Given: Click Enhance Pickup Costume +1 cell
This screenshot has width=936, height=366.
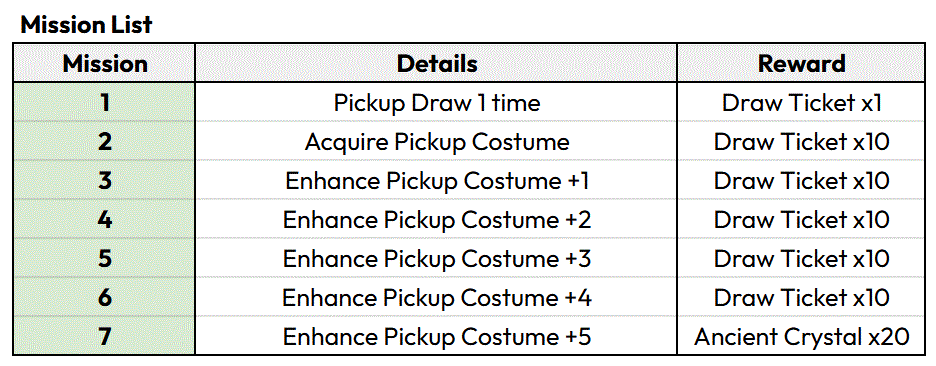Looking at the screenshot, I should pos(436,180).
